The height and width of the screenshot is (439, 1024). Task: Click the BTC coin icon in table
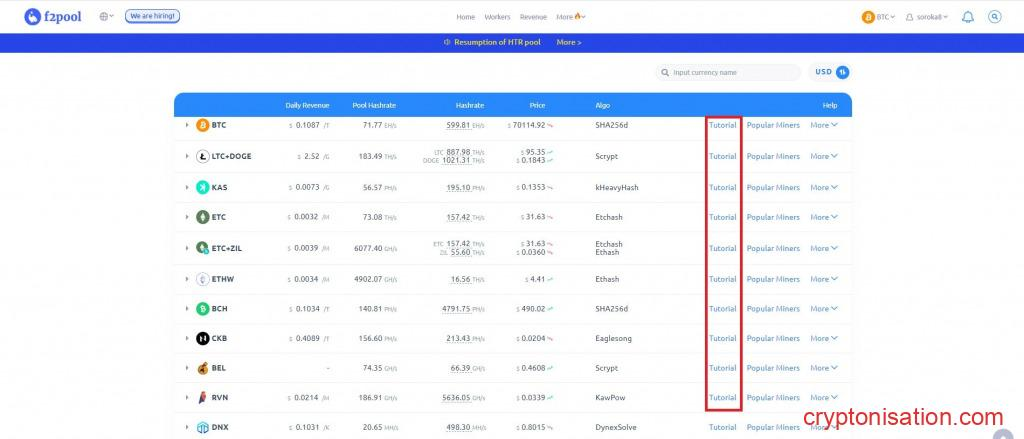[203, 125]
